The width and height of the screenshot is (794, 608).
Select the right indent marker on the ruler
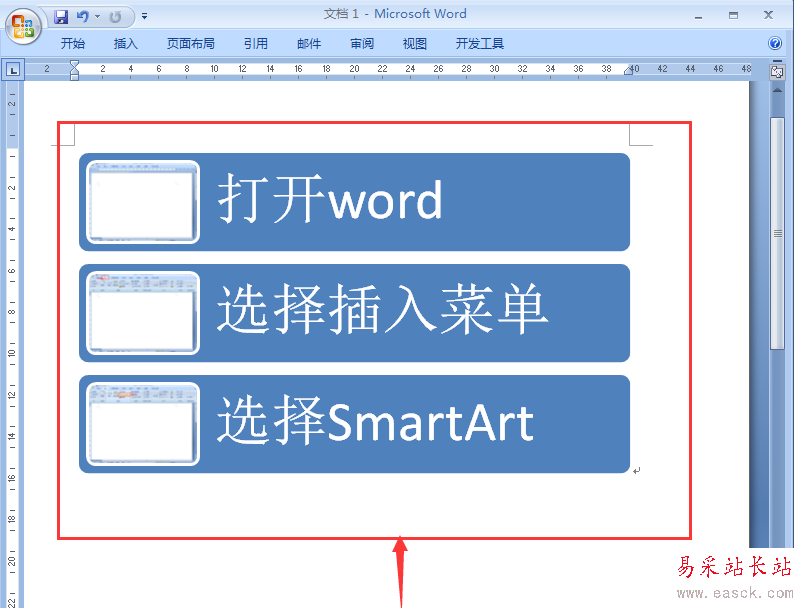(x=628, y=70)
